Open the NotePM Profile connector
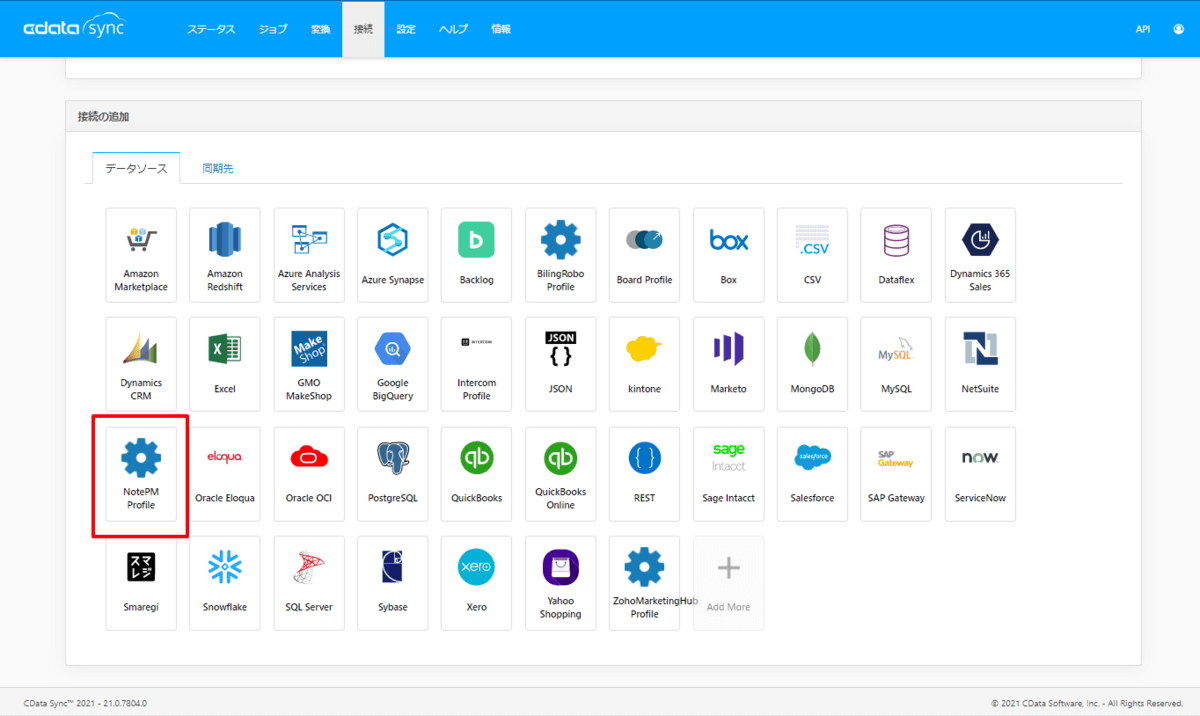This screenshot has height=716, width=1200. [141, 474]
